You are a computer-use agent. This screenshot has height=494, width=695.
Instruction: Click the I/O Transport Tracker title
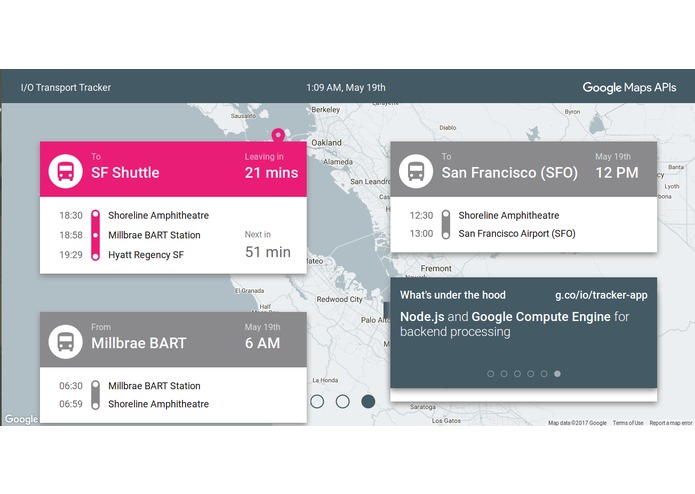point(66,87)
